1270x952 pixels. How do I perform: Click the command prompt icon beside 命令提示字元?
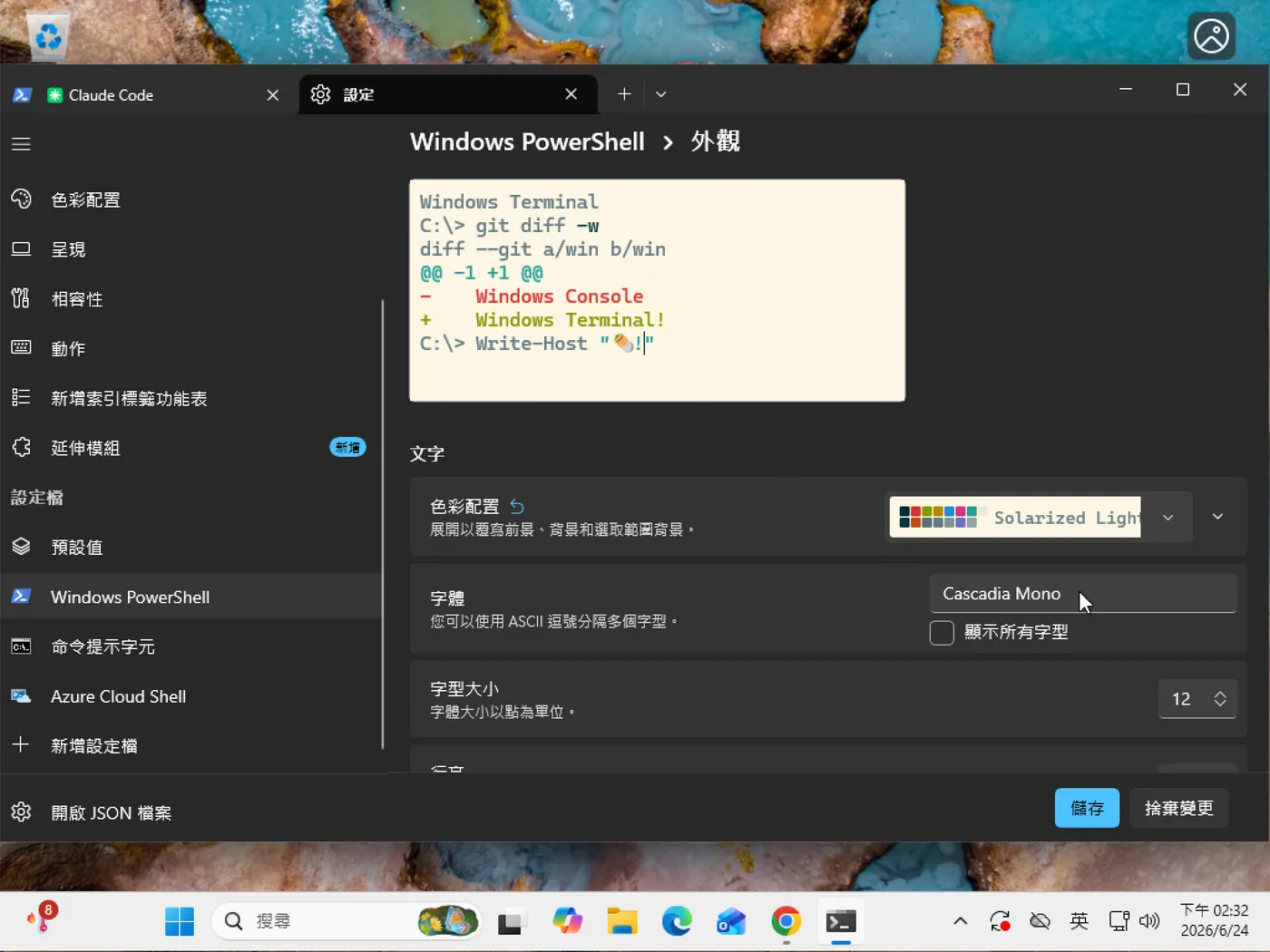click(21, 646)
